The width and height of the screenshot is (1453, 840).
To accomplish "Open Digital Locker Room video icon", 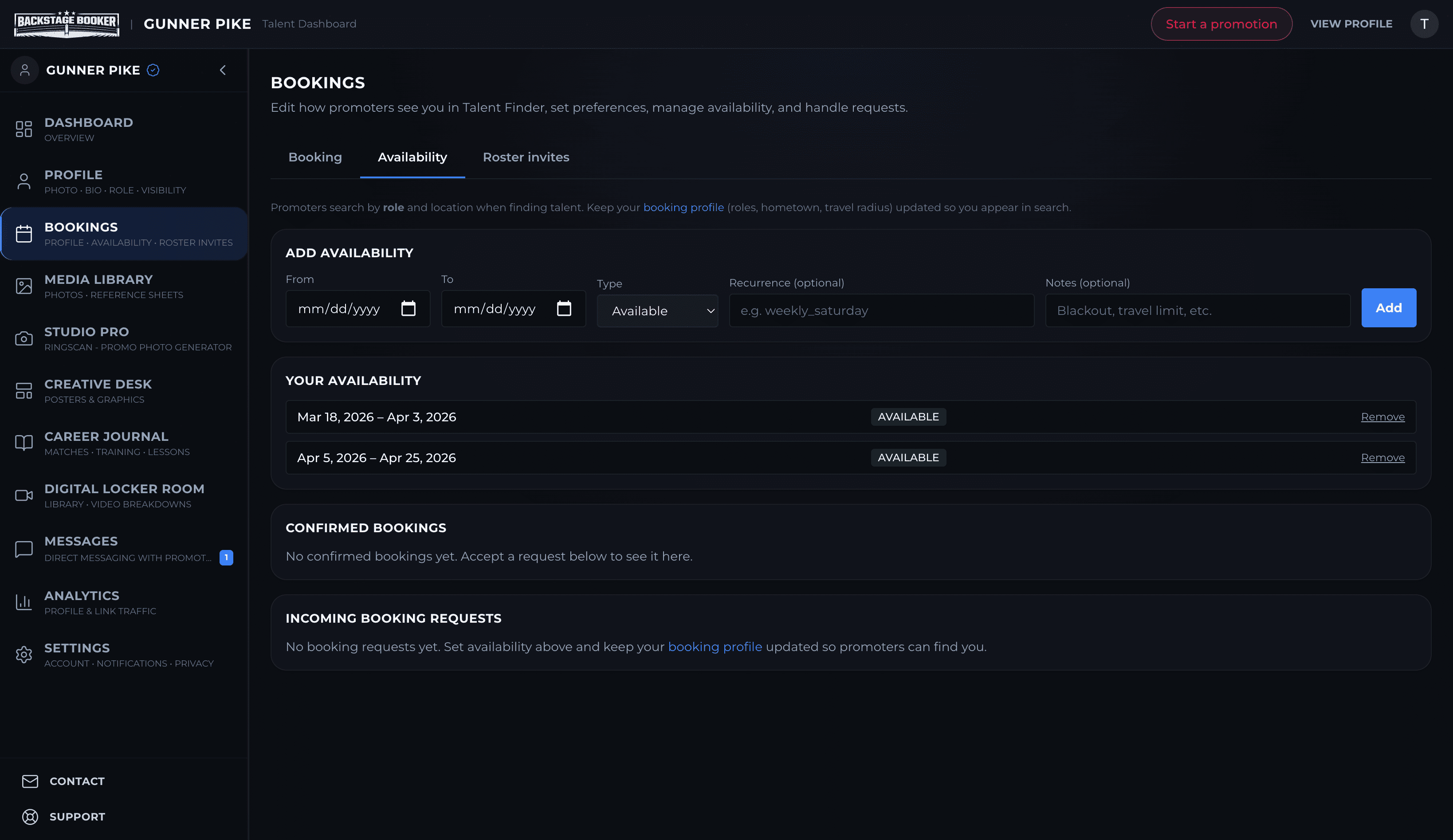I will 24,495.
